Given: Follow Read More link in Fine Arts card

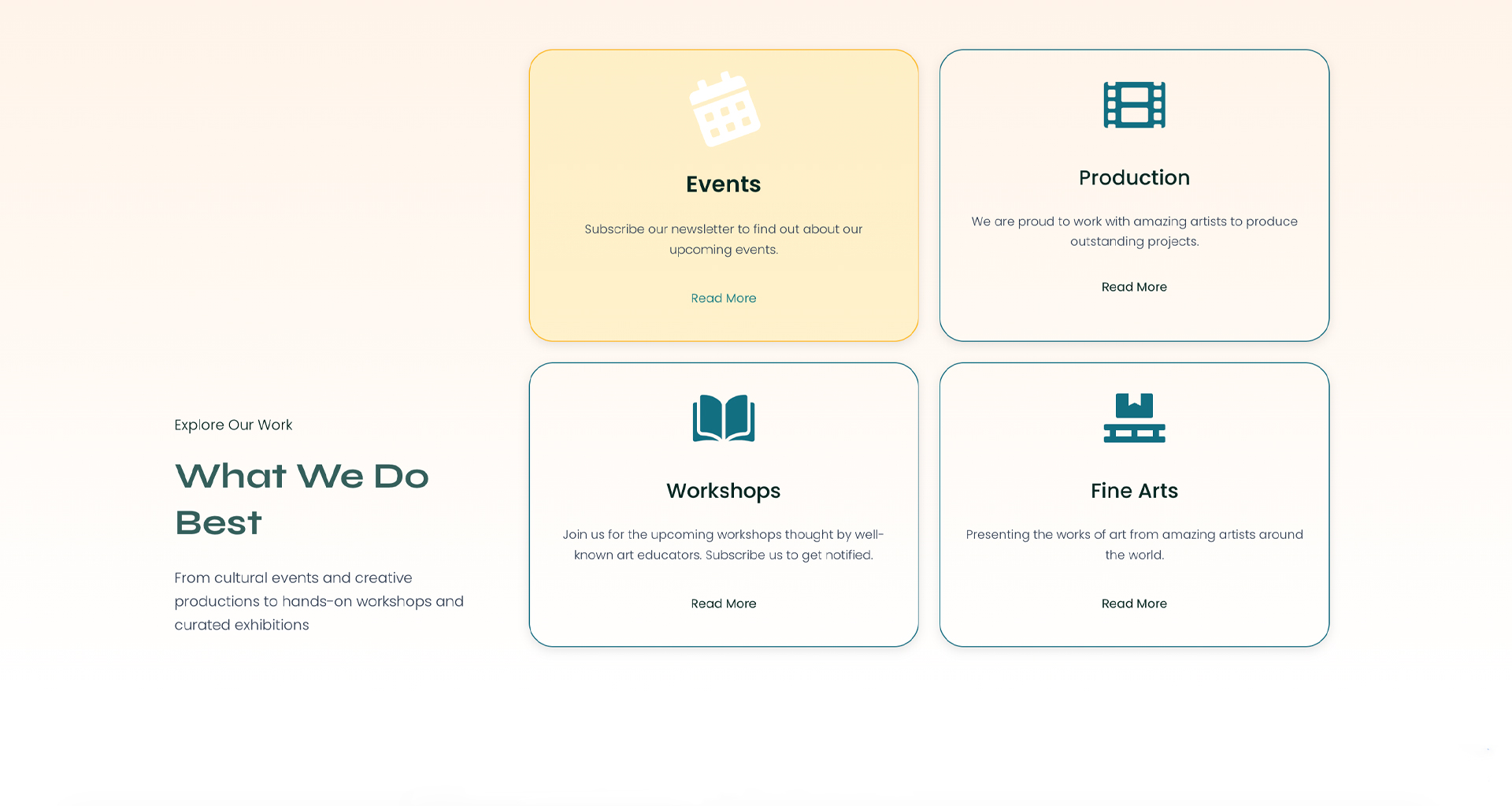Looking at the screenshot, I should 1134,604.
